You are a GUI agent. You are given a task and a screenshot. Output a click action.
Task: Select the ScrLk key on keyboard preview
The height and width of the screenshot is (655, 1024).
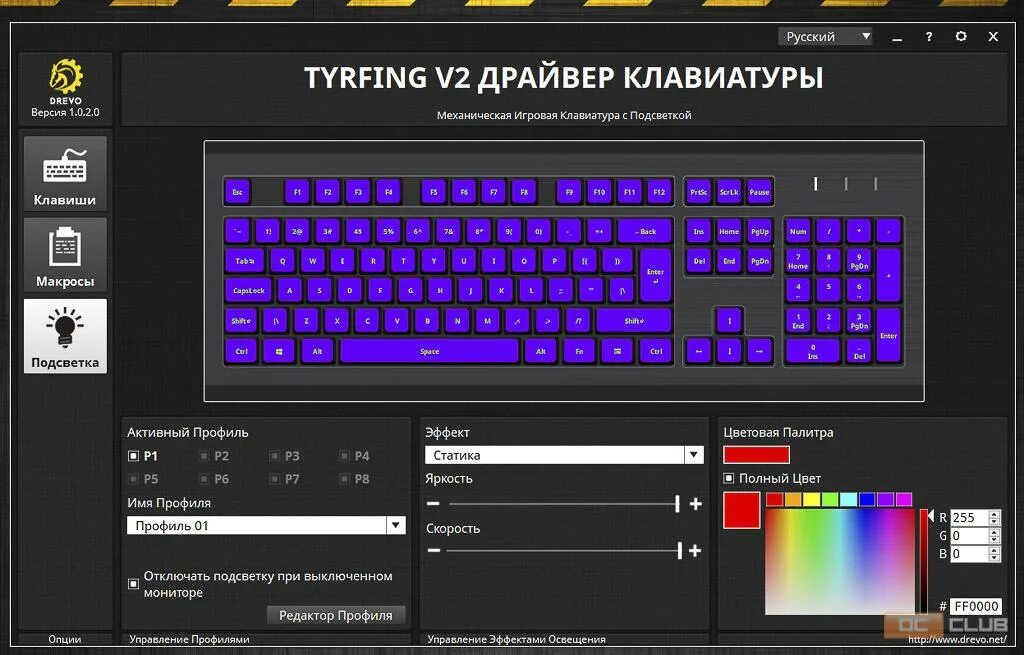729,192
